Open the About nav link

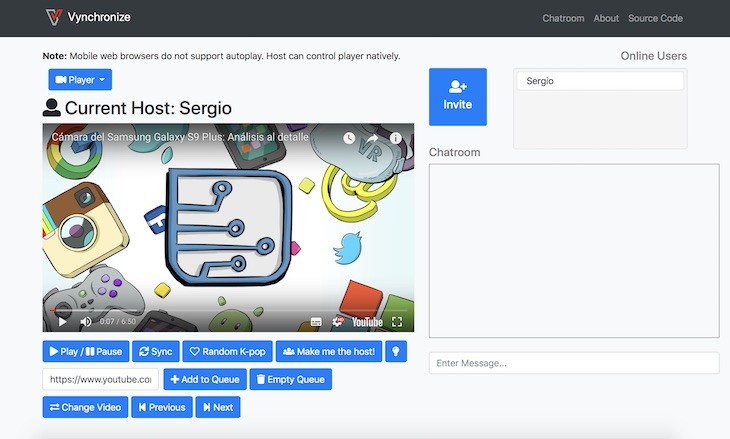(606, 18)
